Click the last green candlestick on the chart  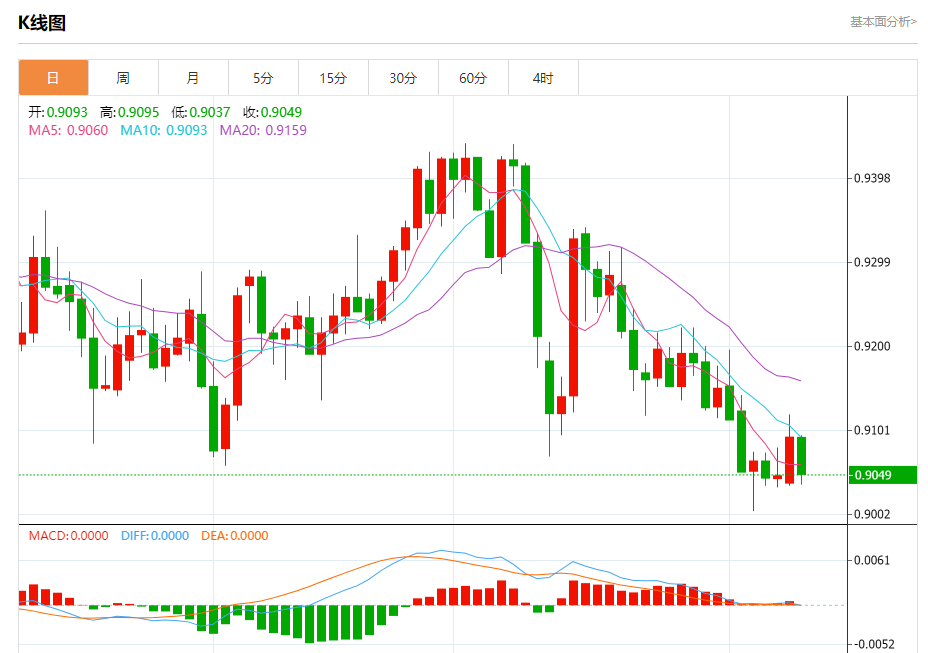801,456
